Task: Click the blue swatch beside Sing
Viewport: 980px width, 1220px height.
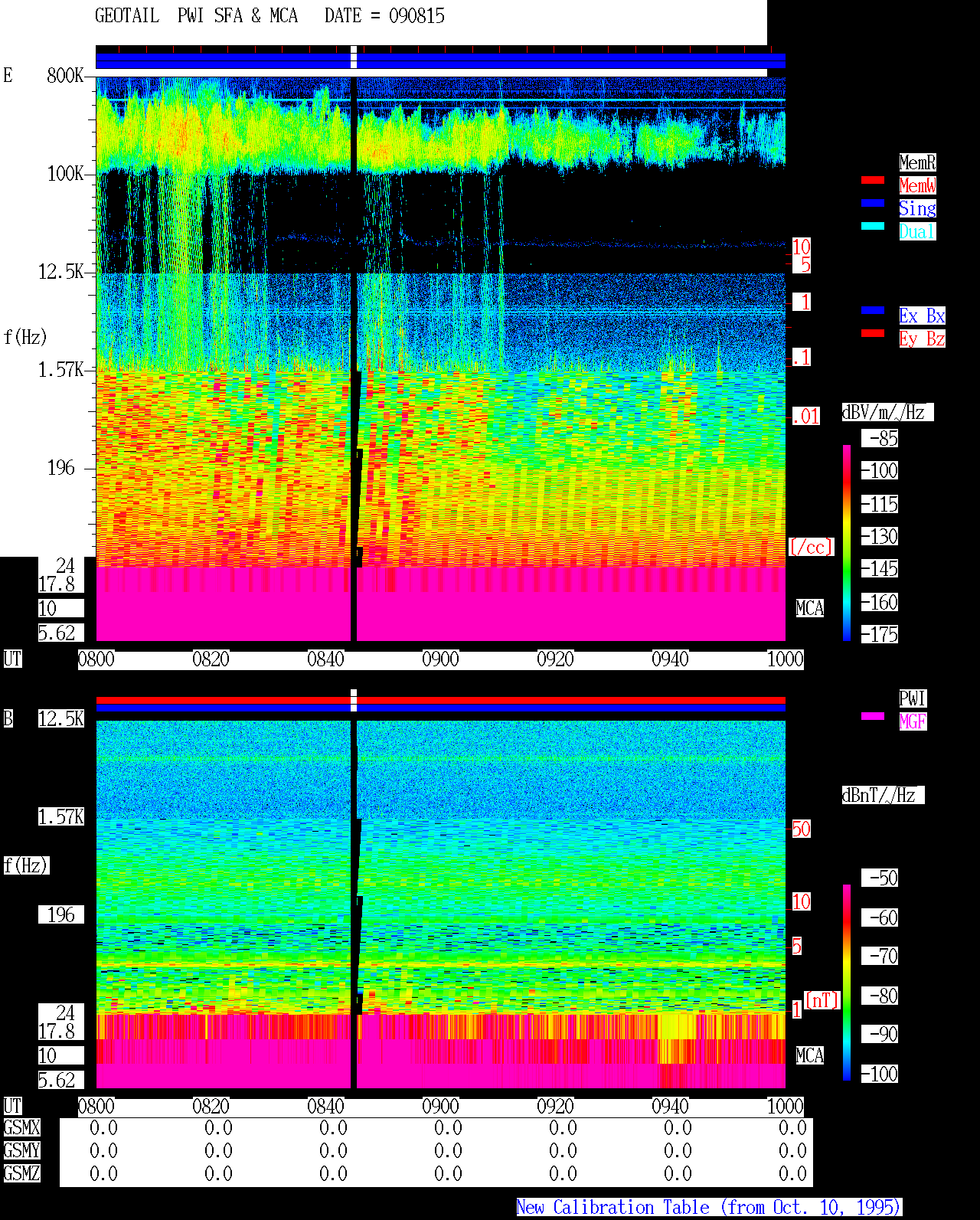Action: click(x=873, y=203)
